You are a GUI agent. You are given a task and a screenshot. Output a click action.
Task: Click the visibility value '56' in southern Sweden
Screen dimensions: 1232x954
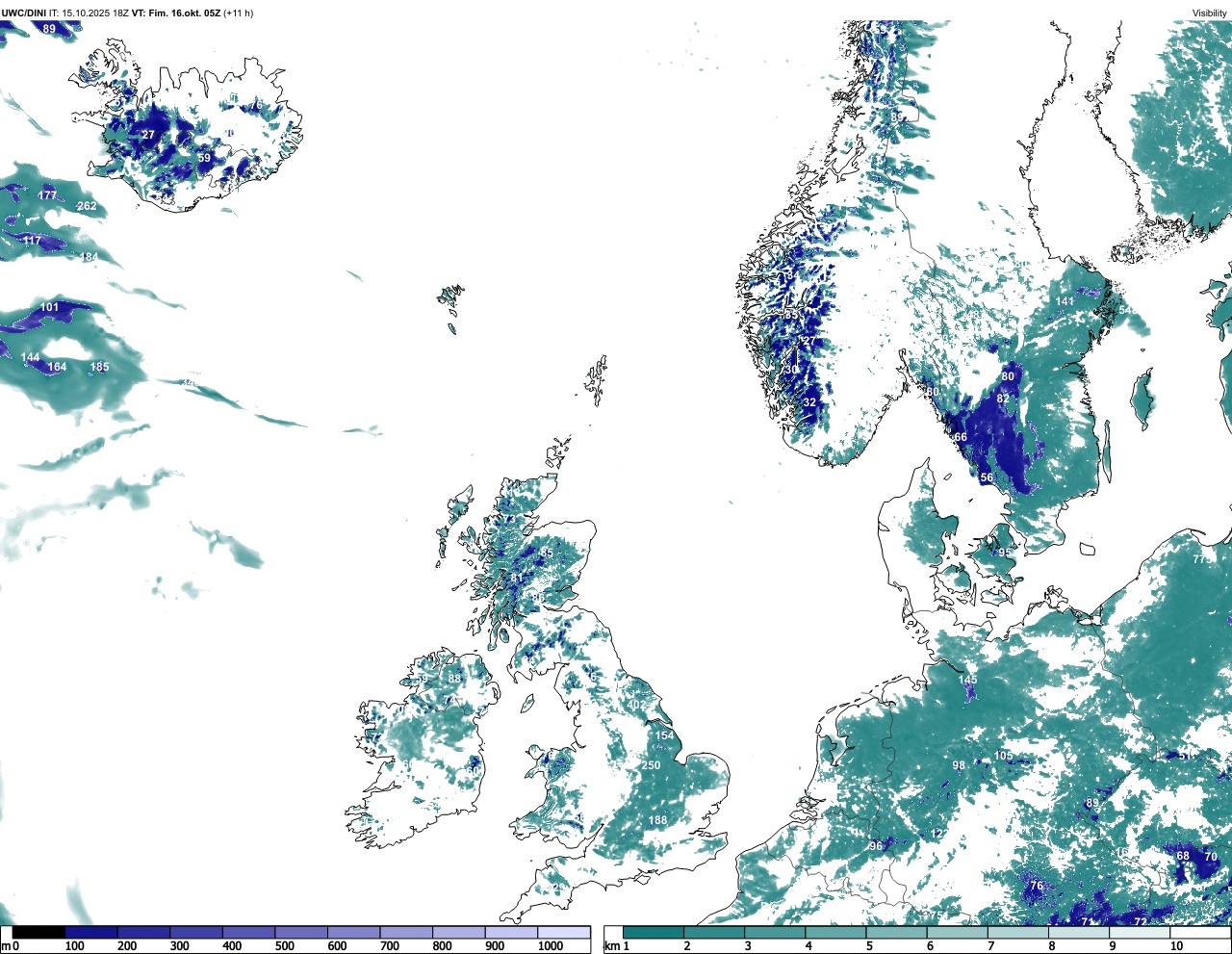pos(987,477)
